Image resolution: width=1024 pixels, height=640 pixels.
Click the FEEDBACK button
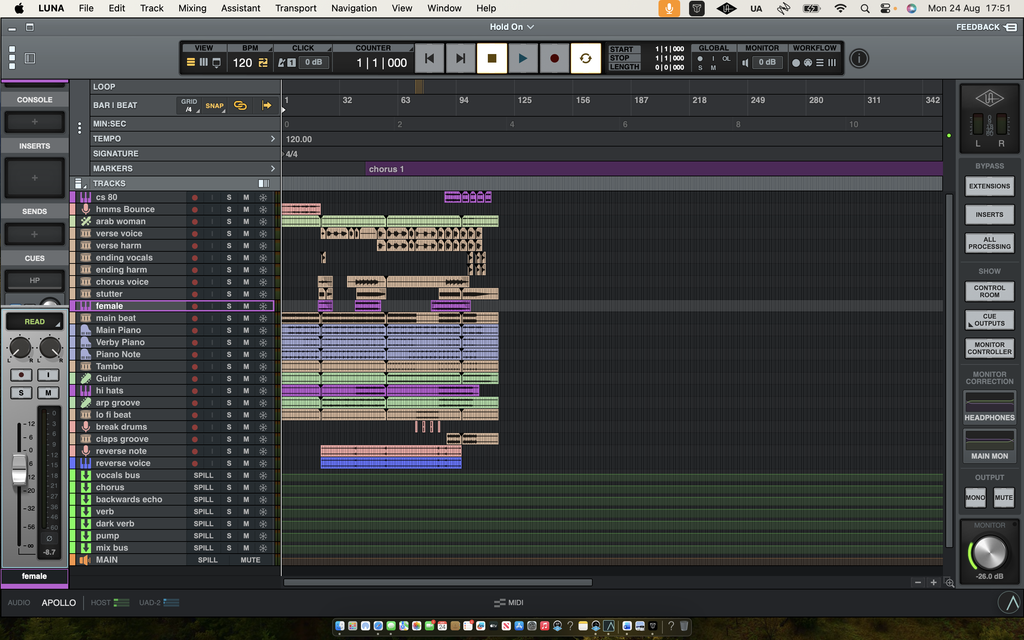(986, 27)
